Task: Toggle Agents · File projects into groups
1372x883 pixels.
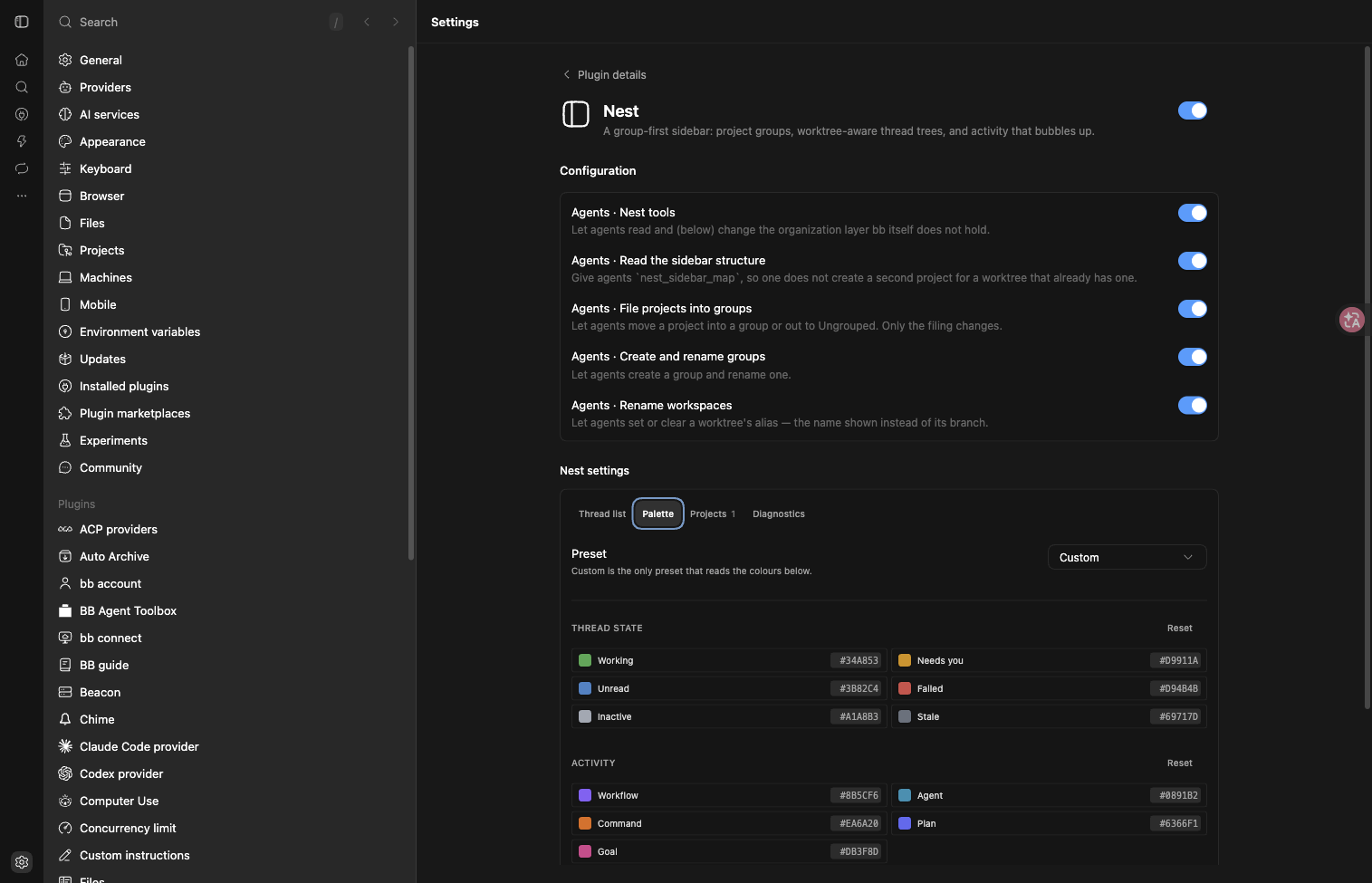Action: (1193, 309)
